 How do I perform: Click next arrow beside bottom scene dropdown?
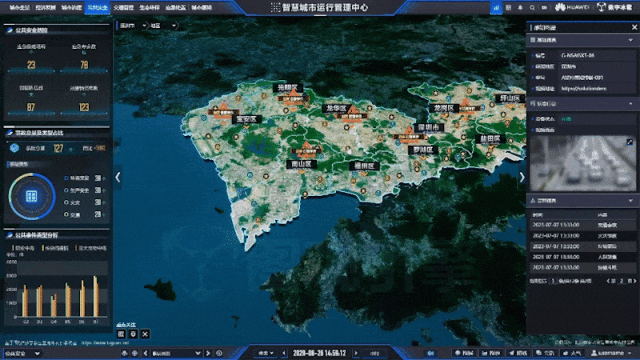(208, 353)
